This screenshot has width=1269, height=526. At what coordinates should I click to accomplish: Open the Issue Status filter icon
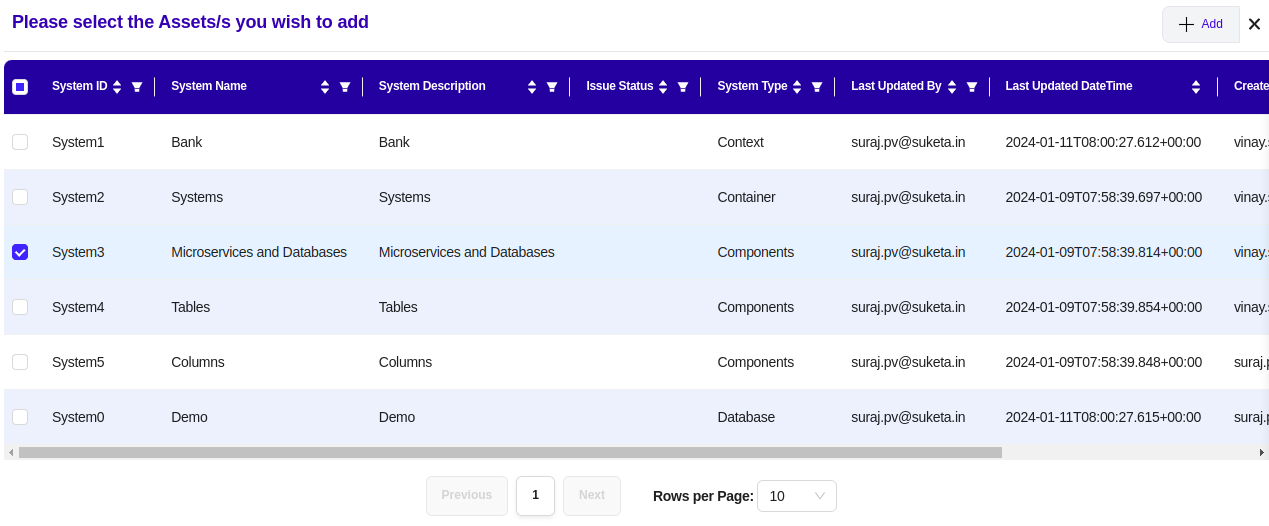click(x=683, y=87)
